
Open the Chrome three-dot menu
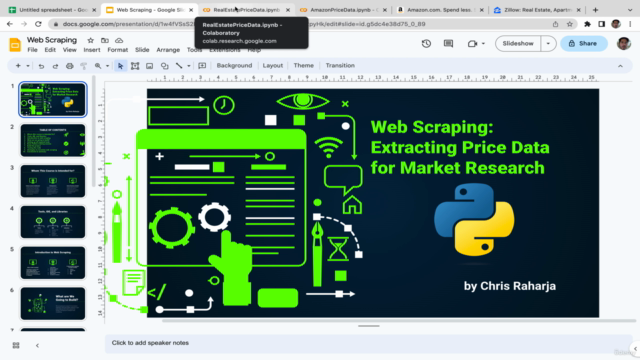(630, 24)
